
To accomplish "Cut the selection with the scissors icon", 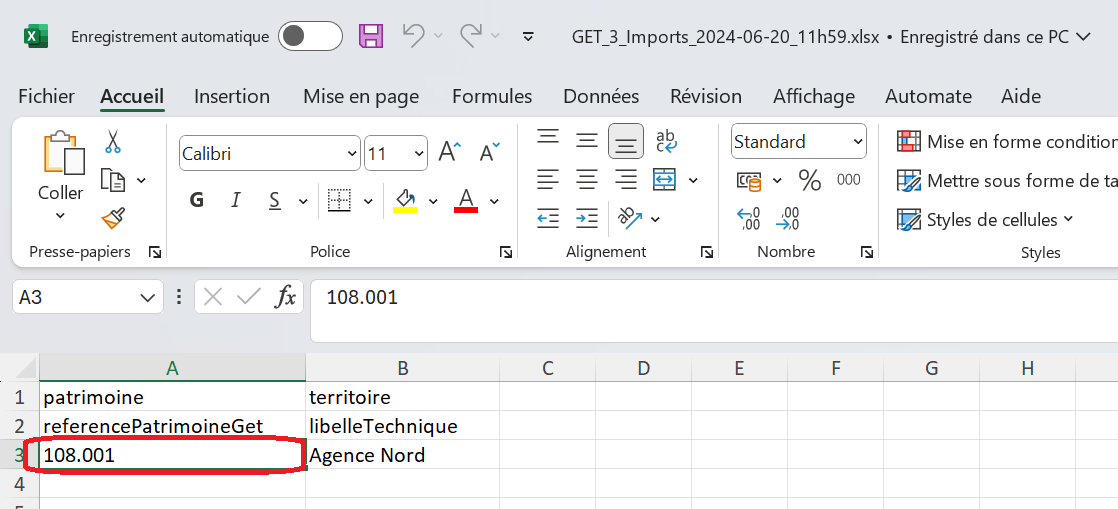I will tap(113, 141).
